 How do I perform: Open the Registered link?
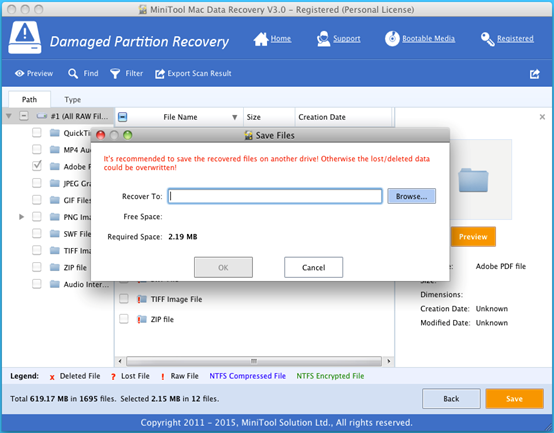coord(515,38)
